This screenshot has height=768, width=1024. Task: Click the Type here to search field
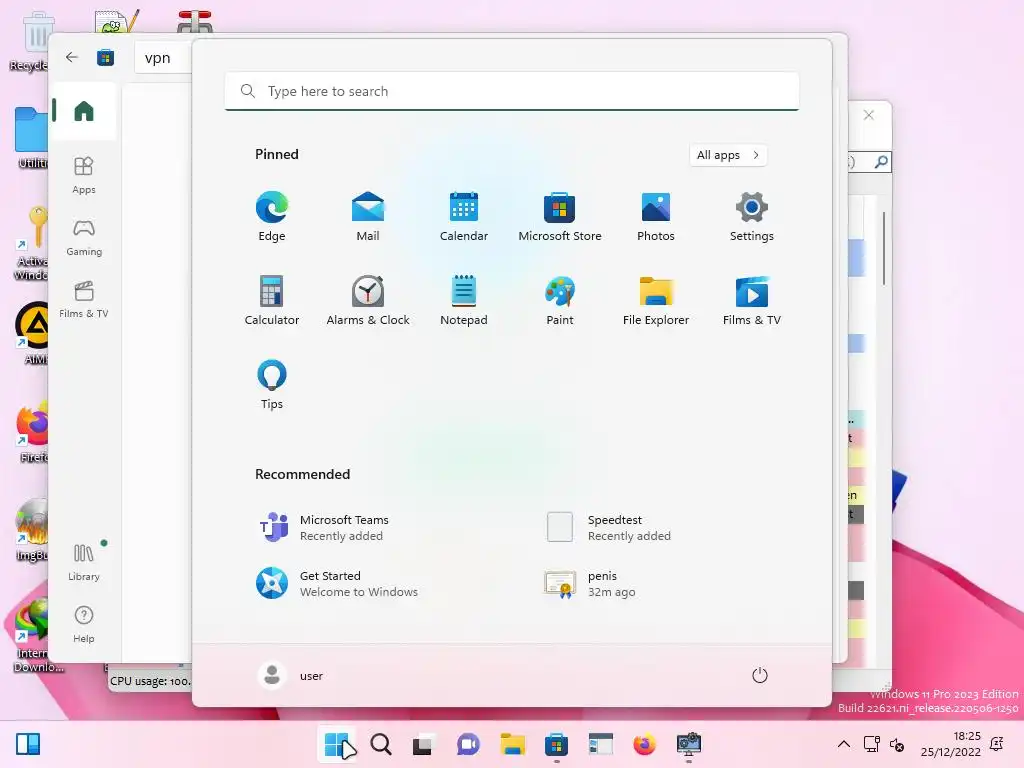pyautogui.click(x=512, y=91)
